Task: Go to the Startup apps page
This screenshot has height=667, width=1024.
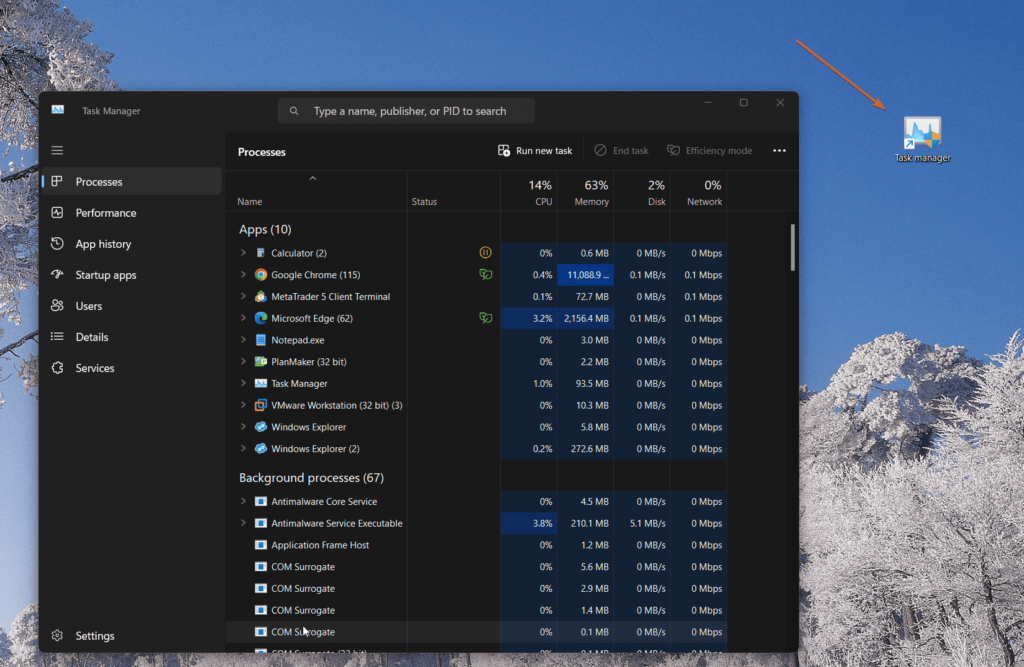Action: pos(133,275)
